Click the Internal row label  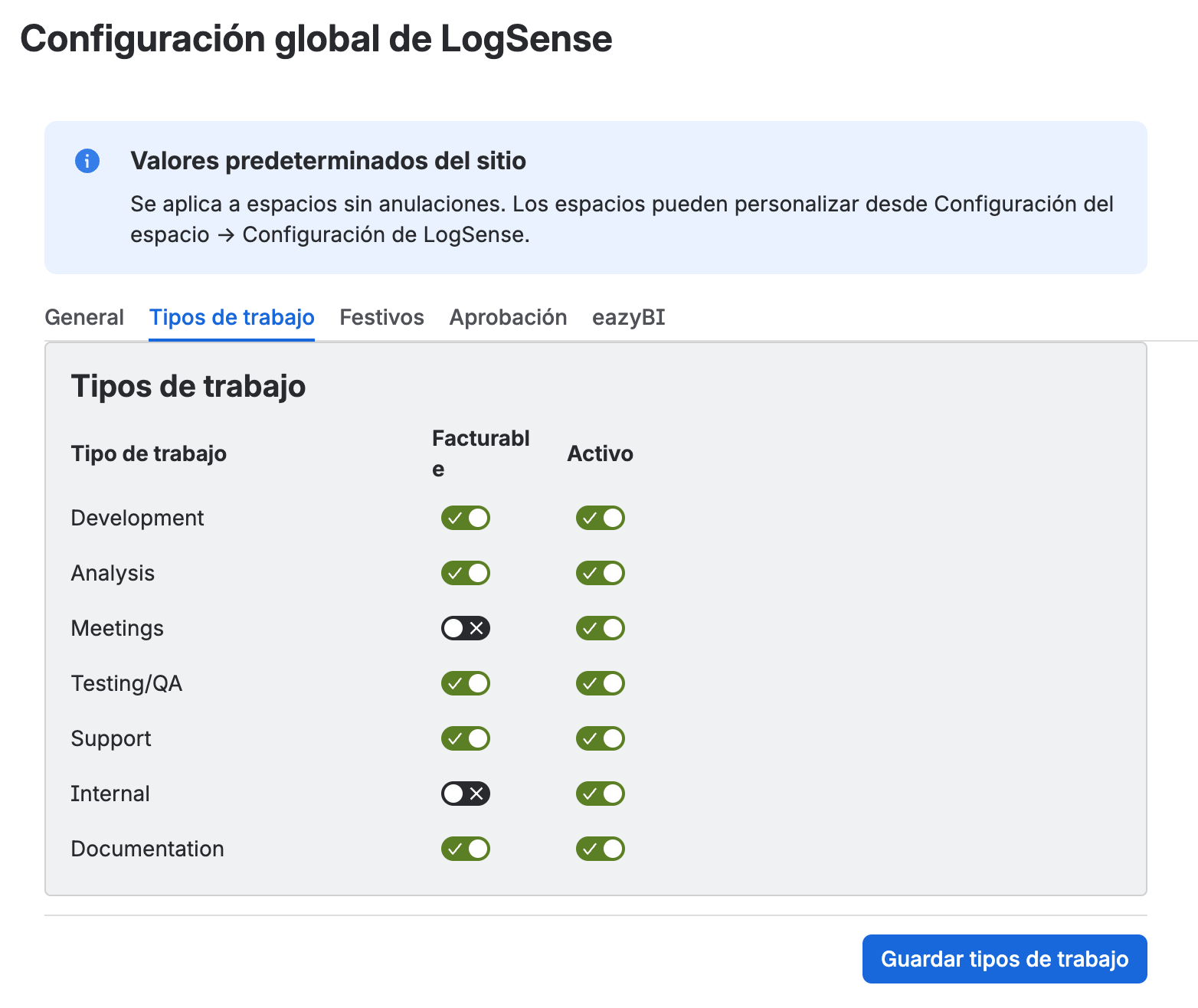110,794
